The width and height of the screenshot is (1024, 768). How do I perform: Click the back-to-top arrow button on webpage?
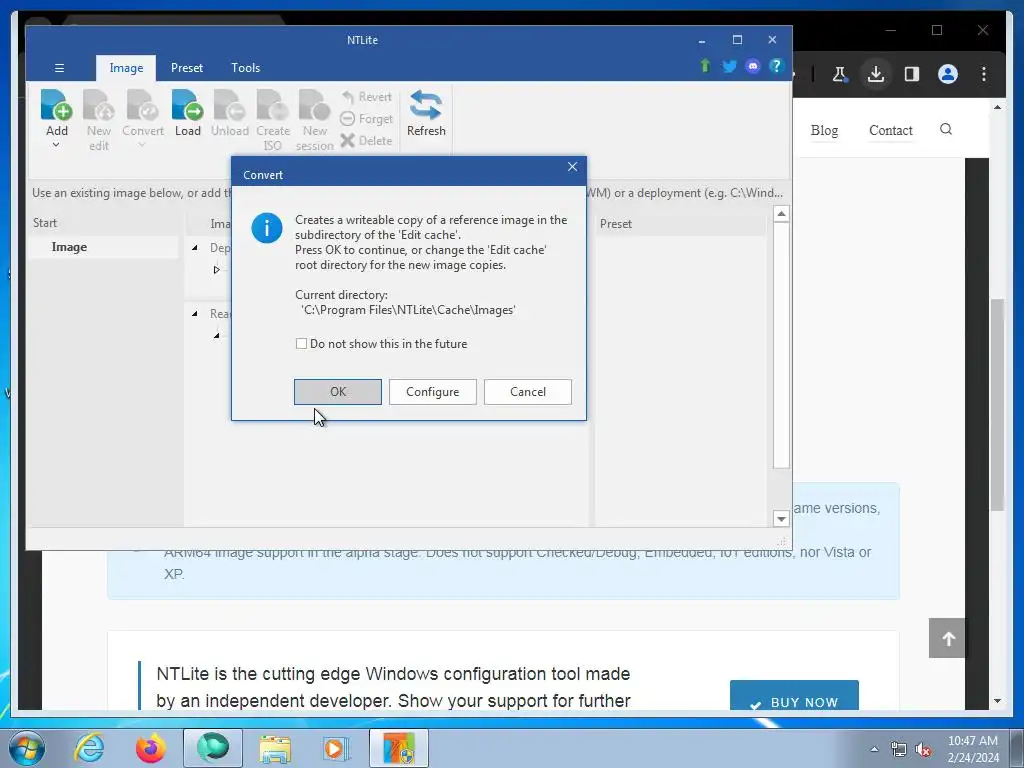(948, 638)
